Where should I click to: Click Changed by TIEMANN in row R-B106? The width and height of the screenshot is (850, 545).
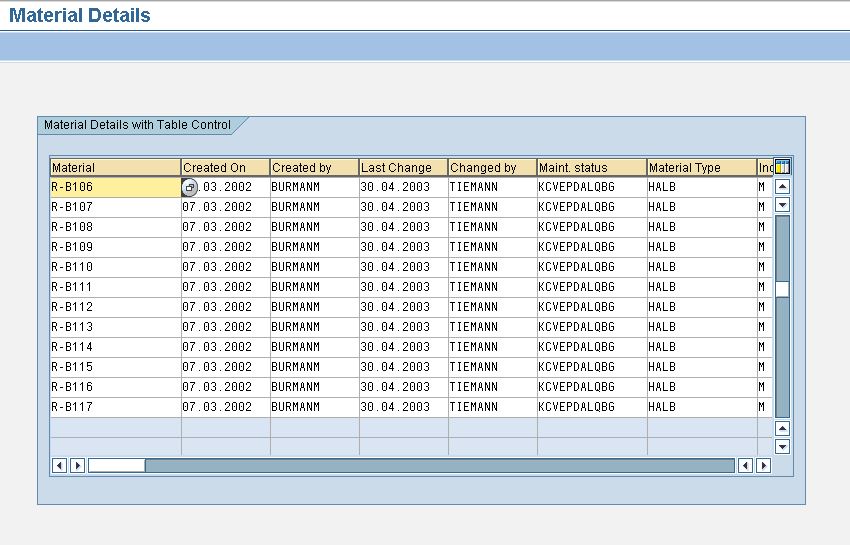[x=492, y=187]
